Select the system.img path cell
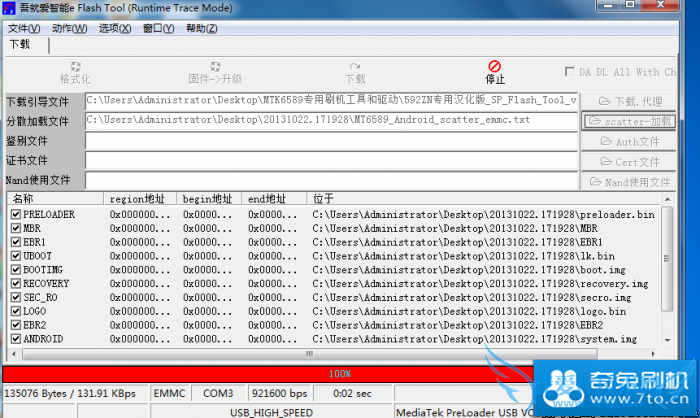The image size is (700, 418). (x=475, y=339)
